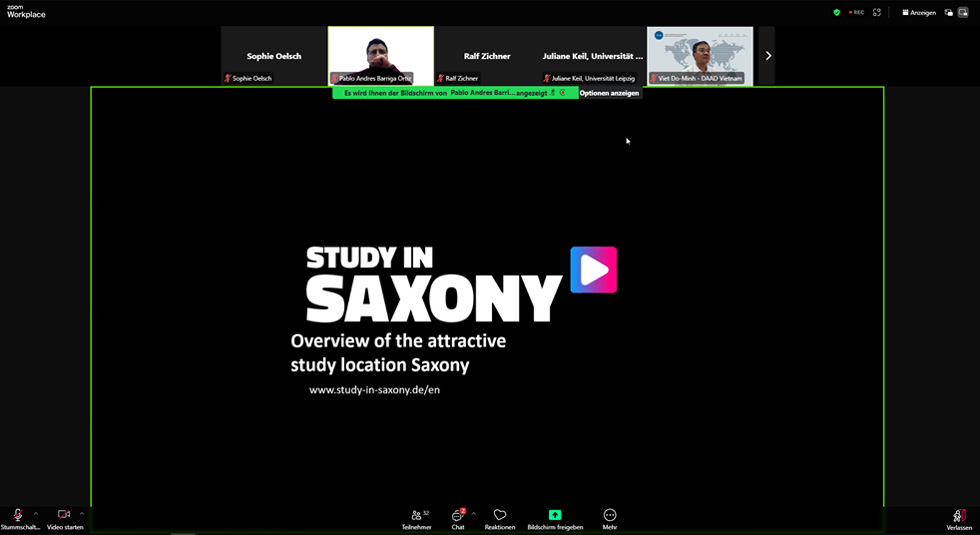Select Pablo Andres Barriga Ortiz's video thumbnail

pyautogui.click(x=381, y=55)
